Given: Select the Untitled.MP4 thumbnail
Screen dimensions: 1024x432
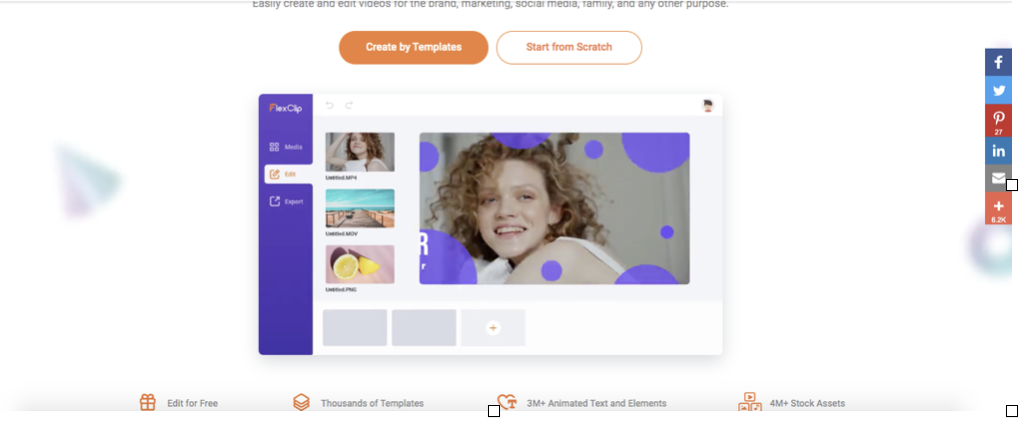Looking at the screenshot, I should [360, 152].
